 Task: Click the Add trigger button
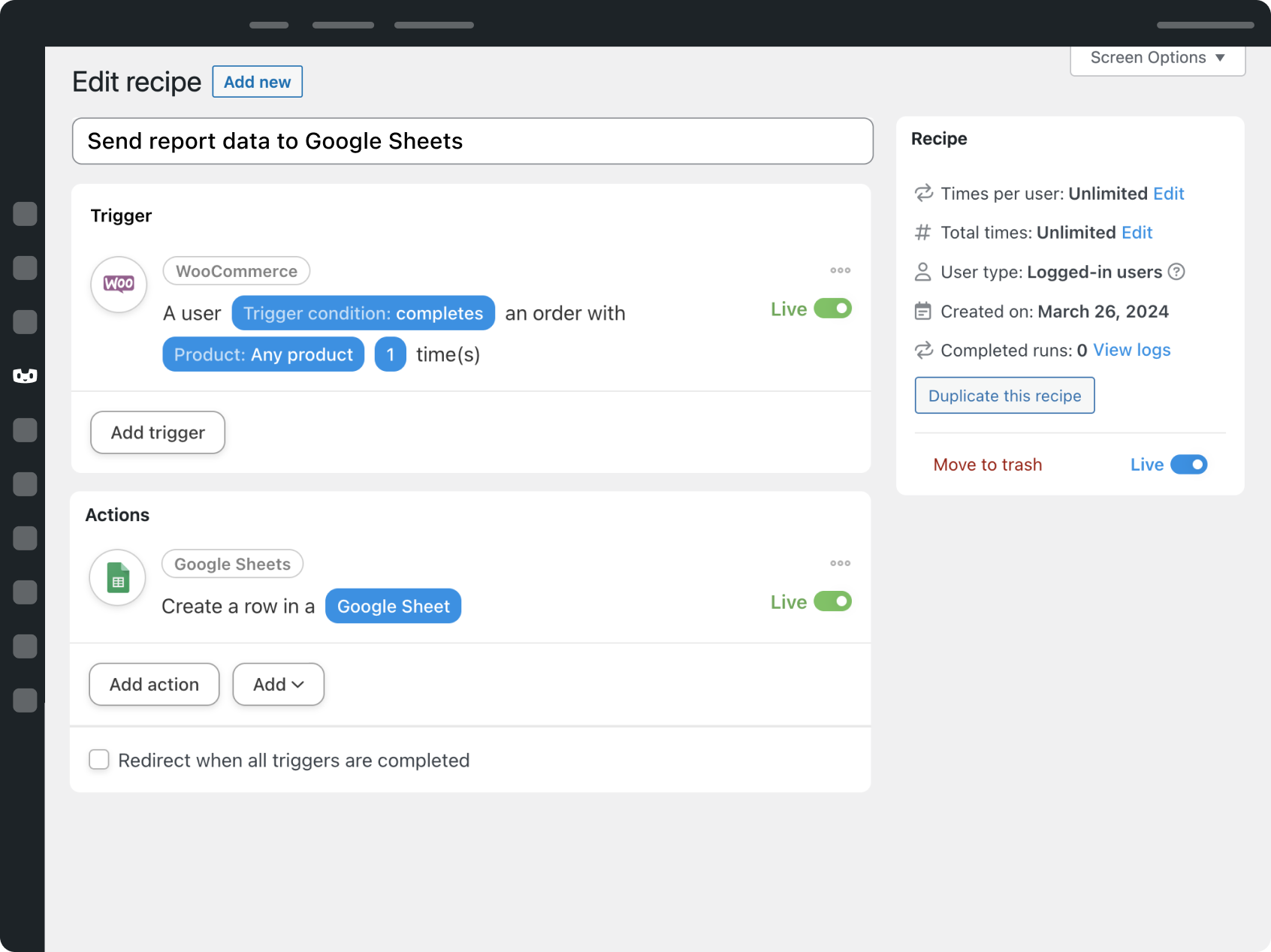(157, 432)
